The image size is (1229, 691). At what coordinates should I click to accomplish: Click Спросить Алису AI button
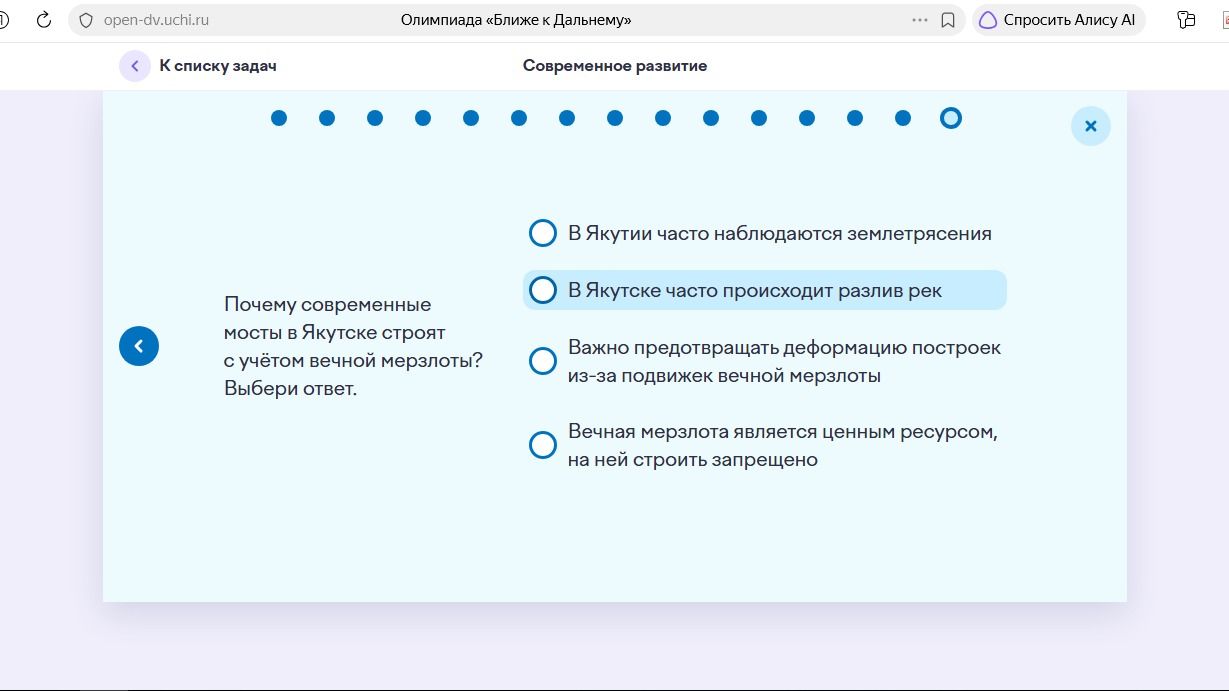pos(1059,20)
